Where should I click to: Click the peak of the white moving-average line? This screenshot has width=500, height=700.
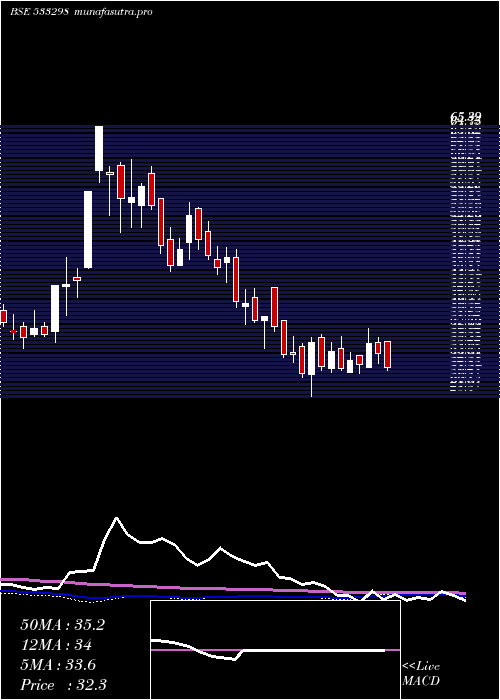[x=117, y=518]
